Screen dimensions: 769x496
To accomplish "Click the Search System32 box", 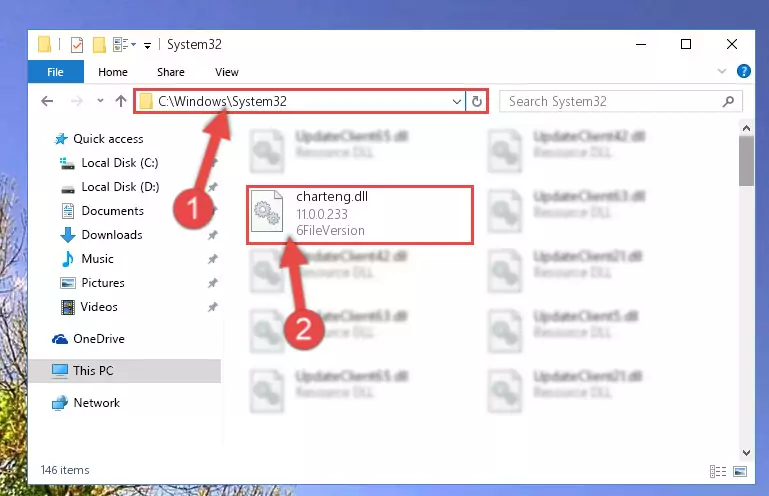I will point(620,102).
